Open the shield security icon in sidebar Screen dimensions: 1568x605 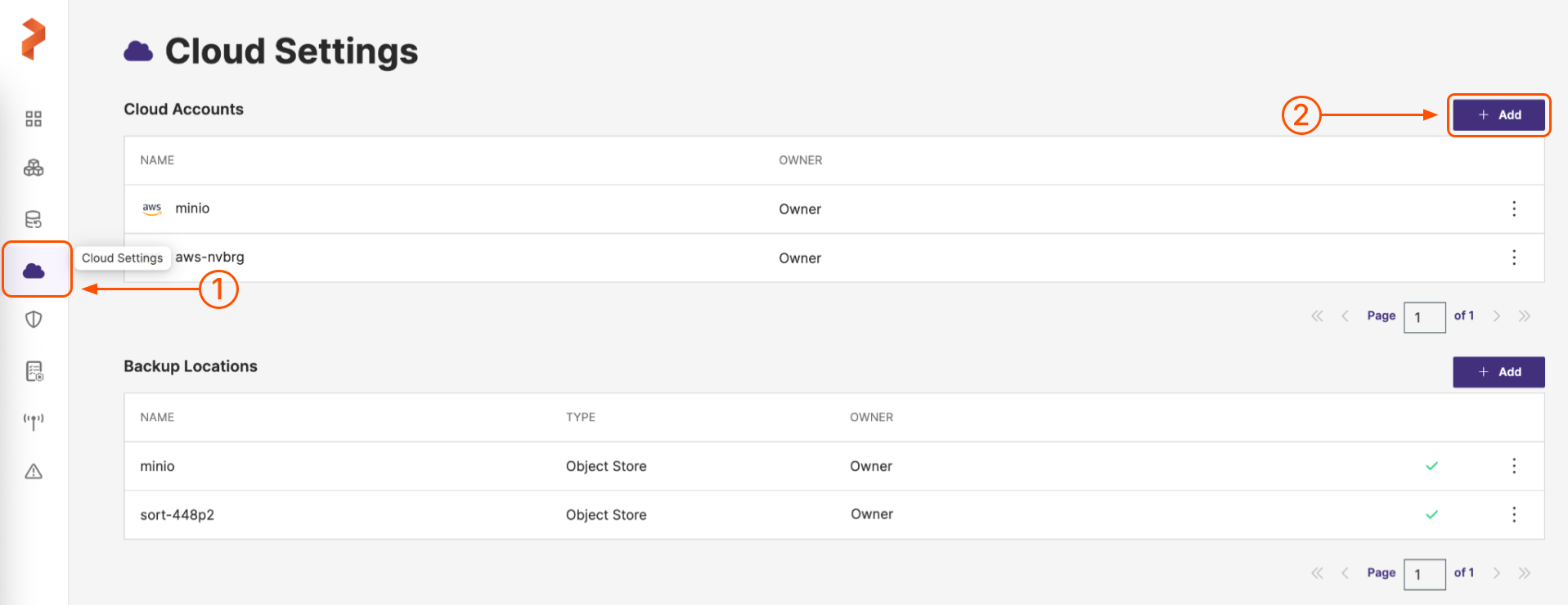point(34,320)
